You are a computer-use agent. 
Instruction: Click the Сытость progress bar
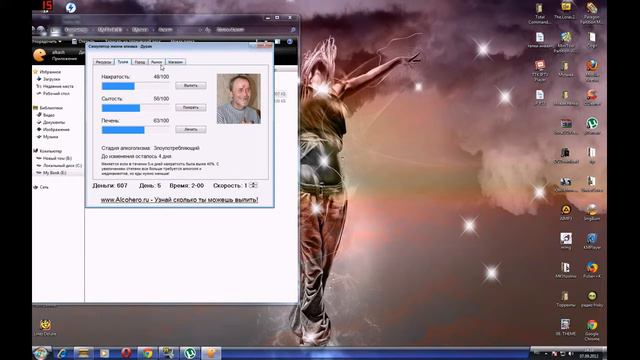tap(136, 108)
